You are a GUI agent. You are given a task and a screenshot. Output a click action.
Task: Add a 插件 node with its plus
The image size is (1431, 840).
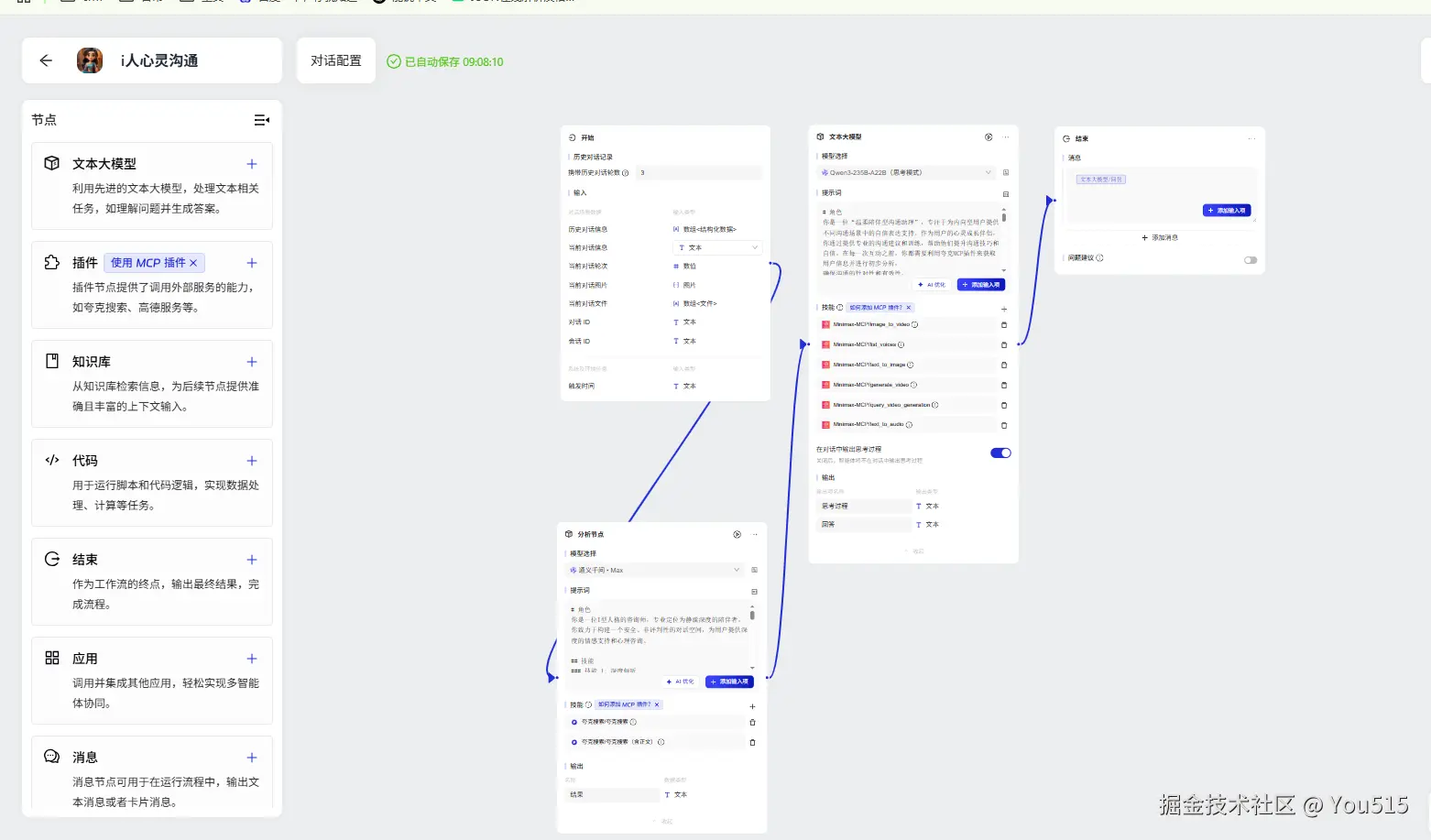point(252,263)
